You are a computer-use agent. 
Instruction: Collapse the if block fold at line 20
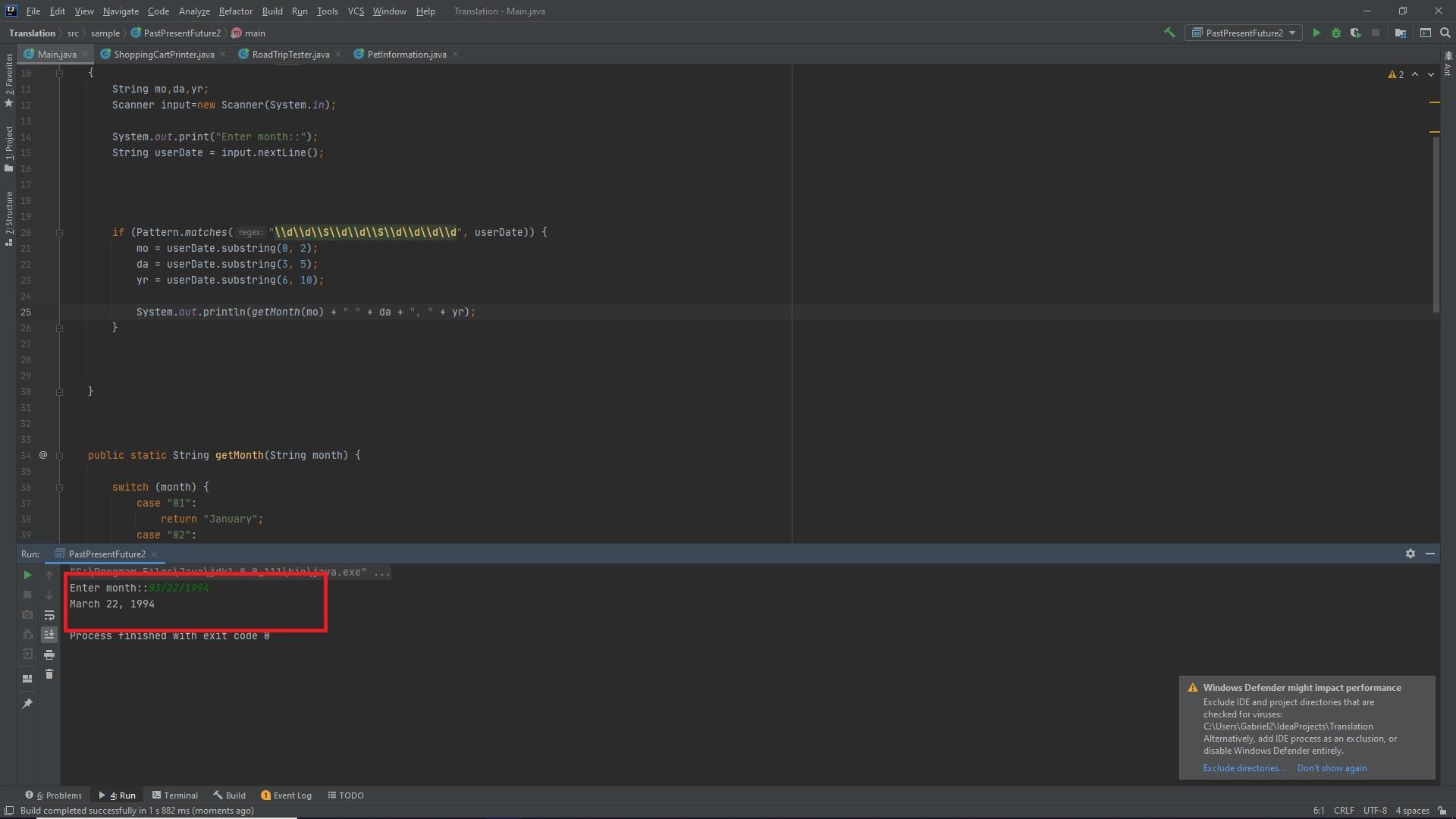pos(59,233)
